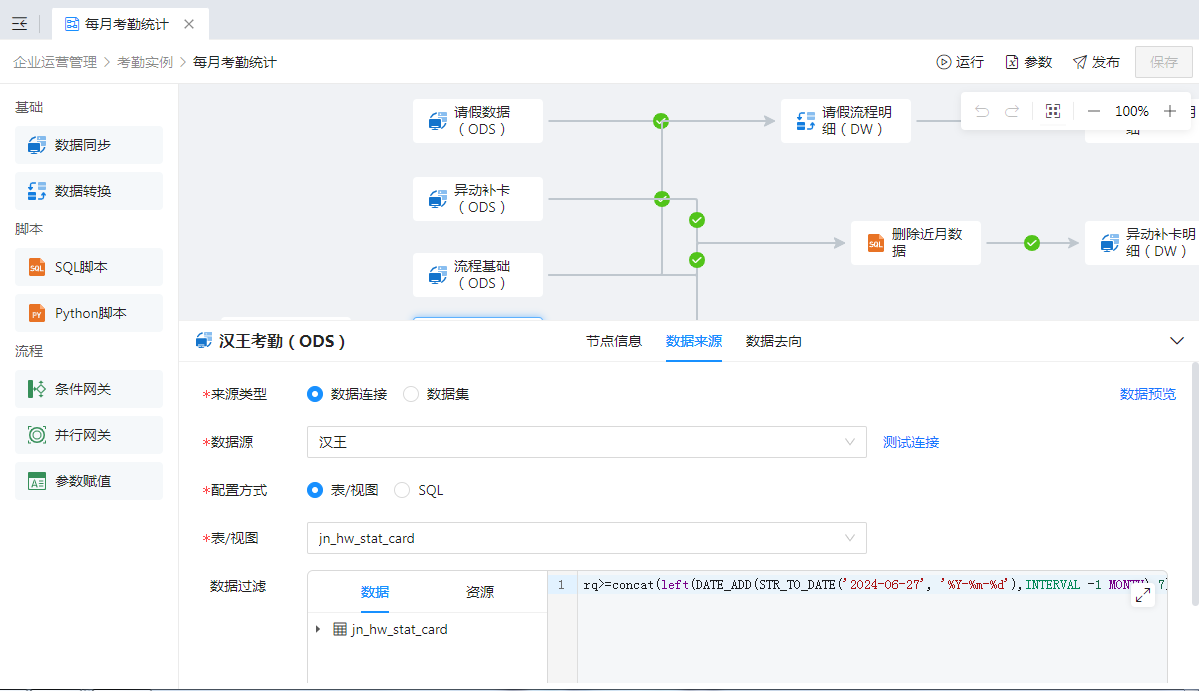The width and height of the screenshot is (1199, 691).
Task: Click the 运行 button to run
Action: coord(959,62)
